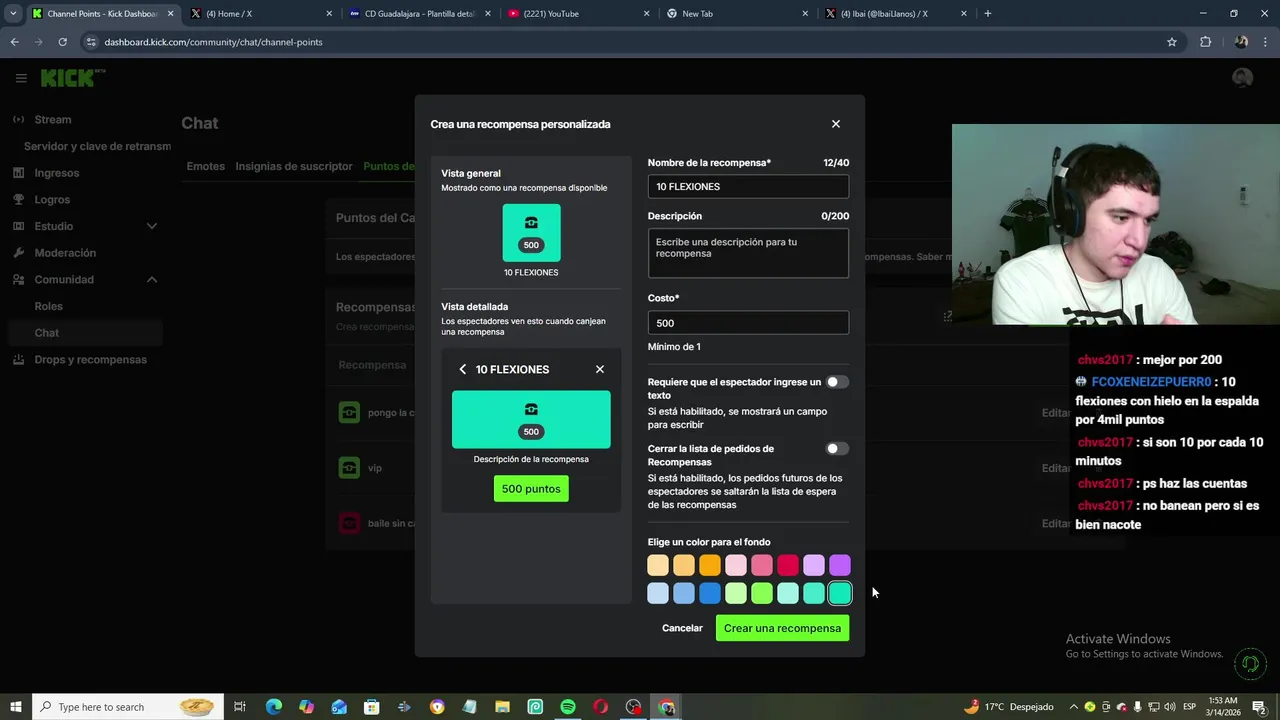The image size is (1280, 720).
Task: Click Crear una recompensa button
Action: [783, 628]
